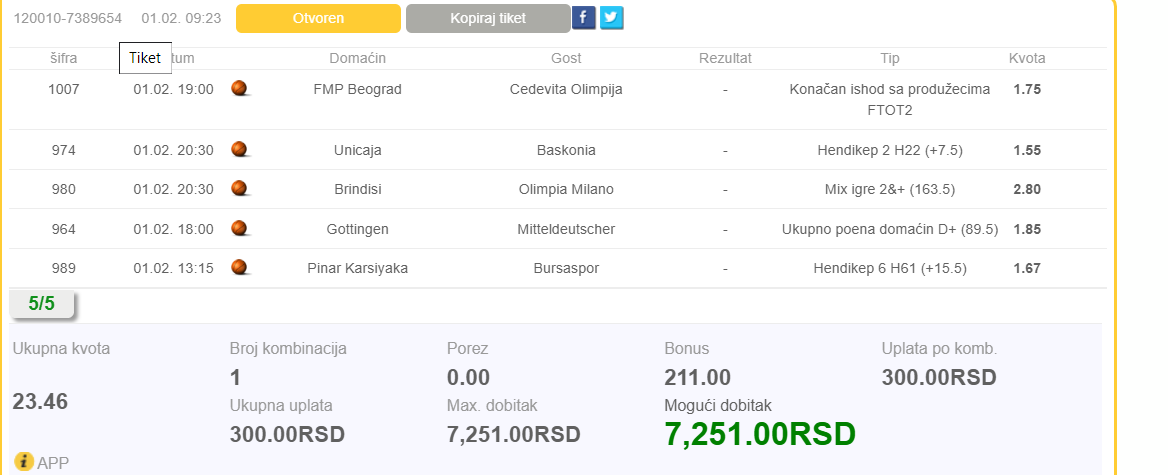Click the Kvota column header
The image size is (1168, 475).
point(1027,58)
